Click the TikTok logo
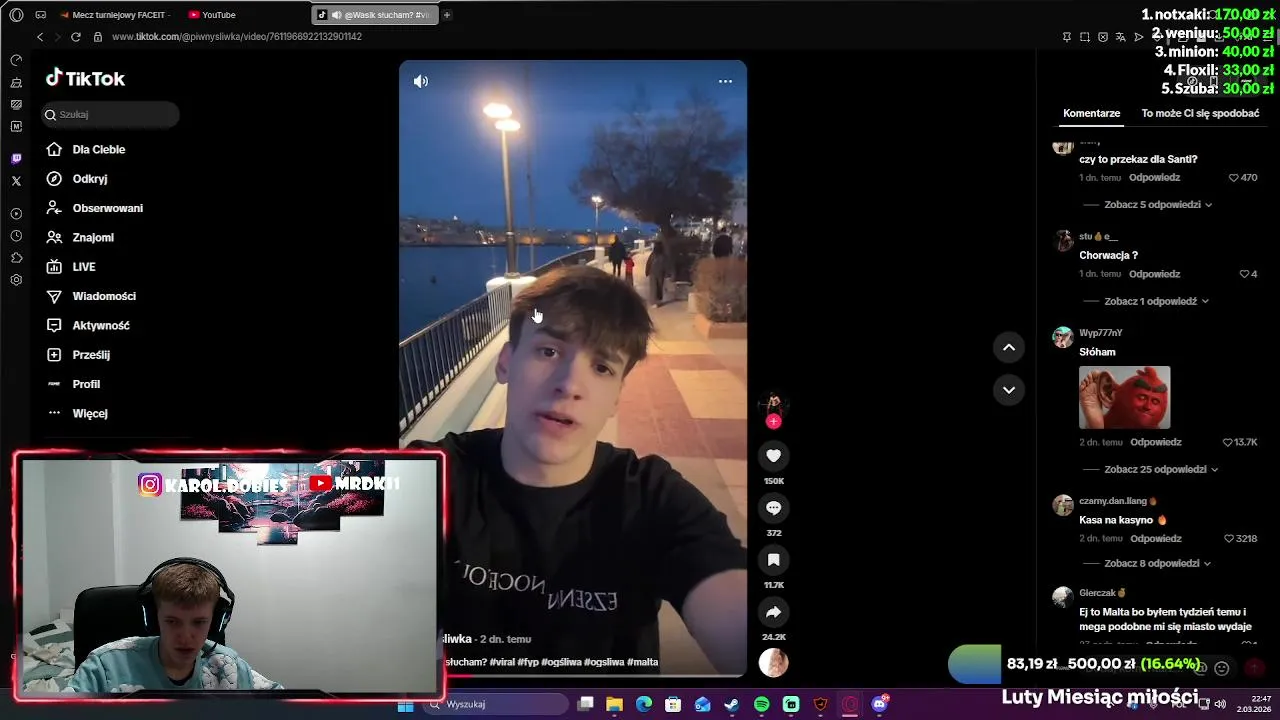 click(85, 78)
